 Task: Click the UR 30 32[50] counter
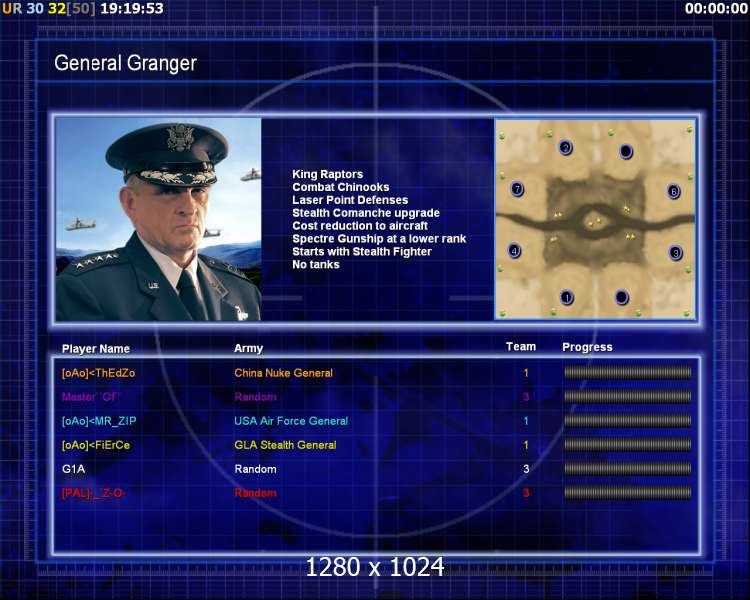[x=49, y=8]
